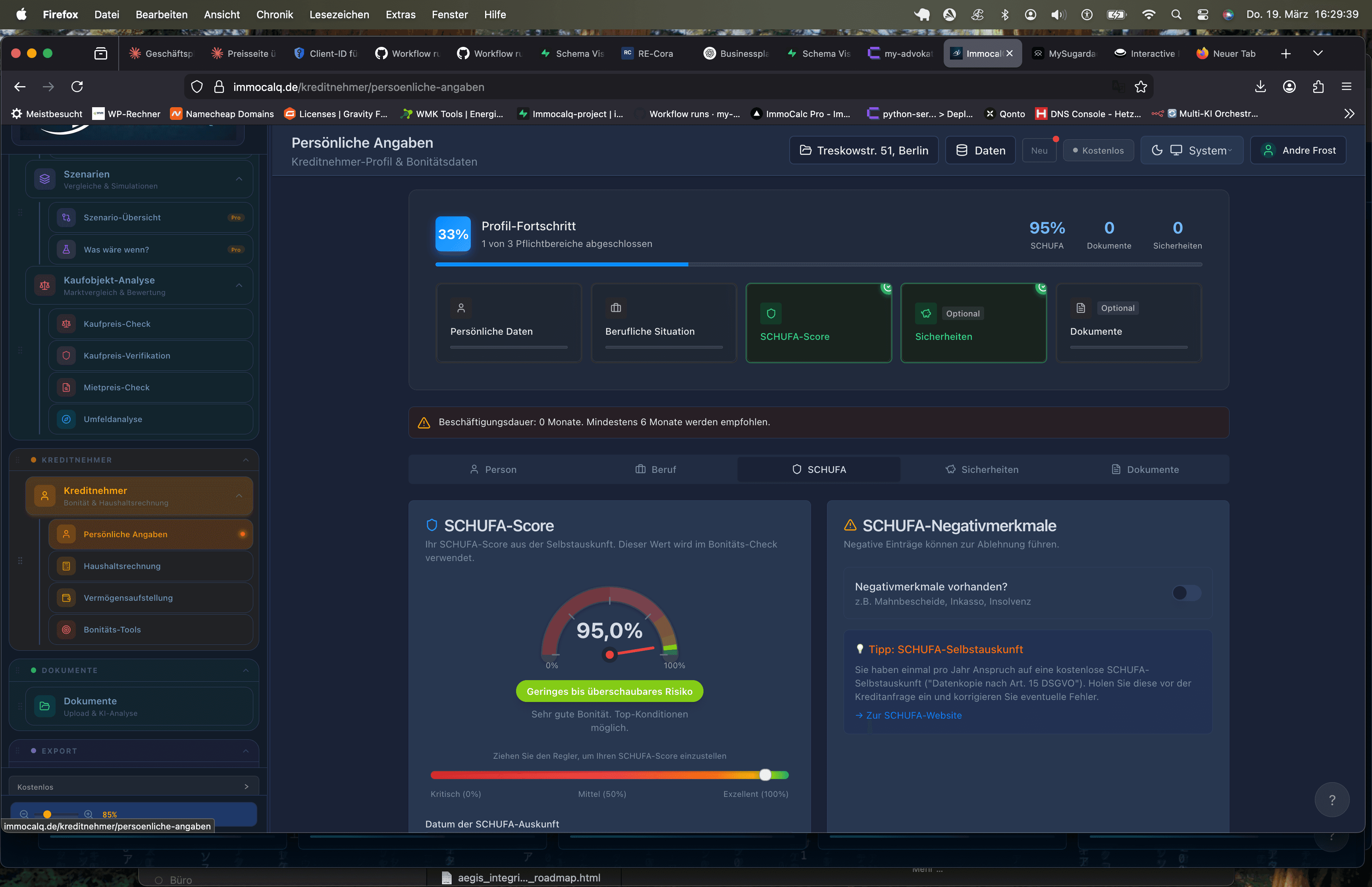Viewport: 1372px width, 887px height.
Task: Collapse the Kreditnehmer Bonität & Haushaltsrechnung section
Action: point(239,496)
